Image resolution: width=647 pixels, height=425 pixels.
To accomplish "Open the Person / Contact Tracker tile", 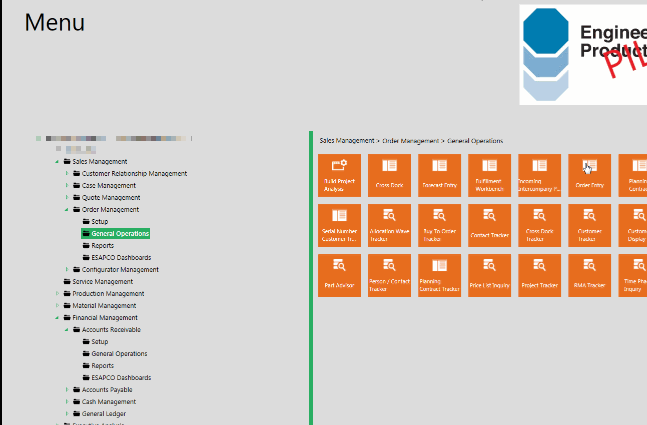I will (x=389, y=275).
